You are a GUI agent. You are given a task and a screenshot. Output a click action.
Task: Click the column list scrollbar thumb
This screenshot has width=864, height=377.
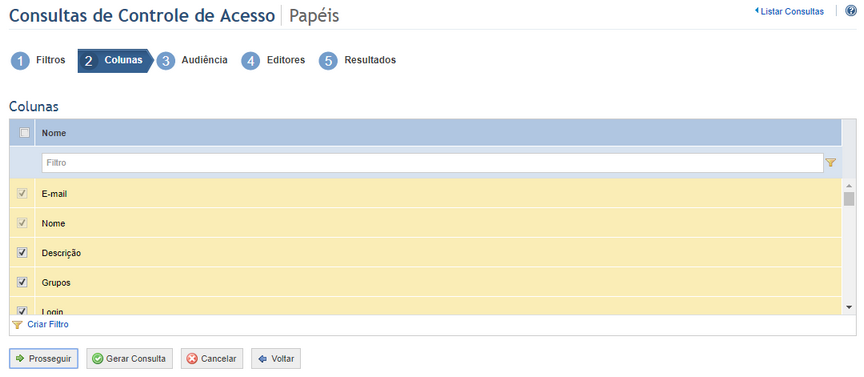point(849,199)
